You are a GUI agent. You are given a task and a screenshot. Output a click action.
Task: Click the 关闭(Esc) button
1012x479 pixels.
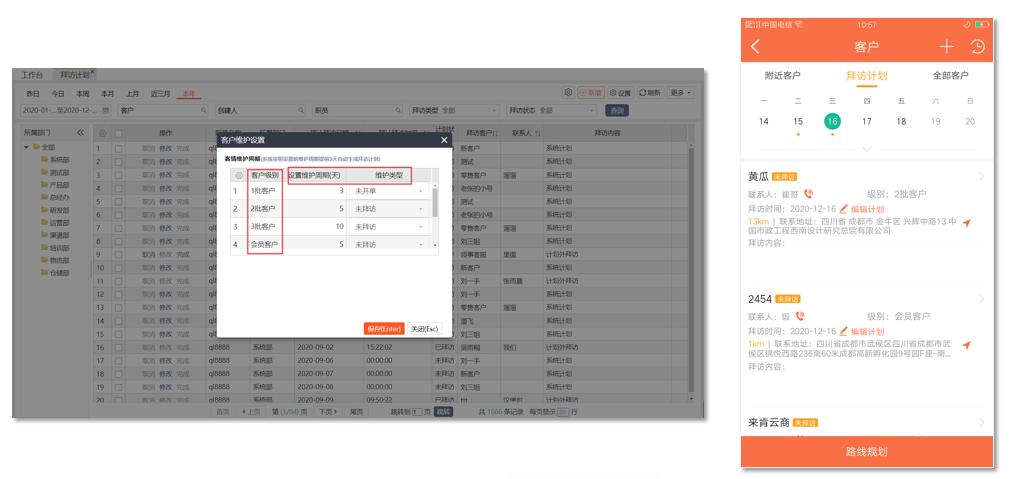424,329
